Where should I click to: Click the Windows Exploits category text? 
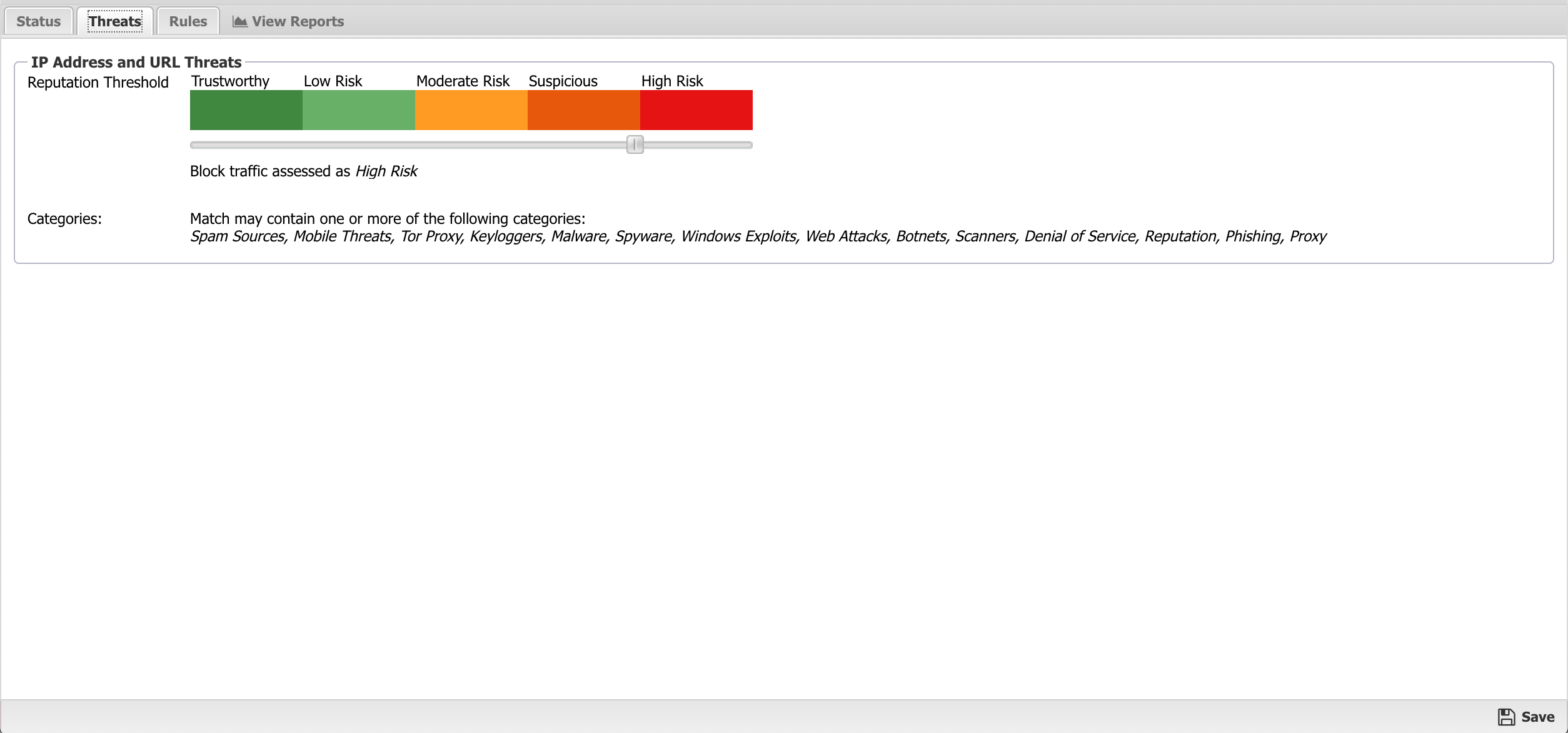[x=739, y=236]
